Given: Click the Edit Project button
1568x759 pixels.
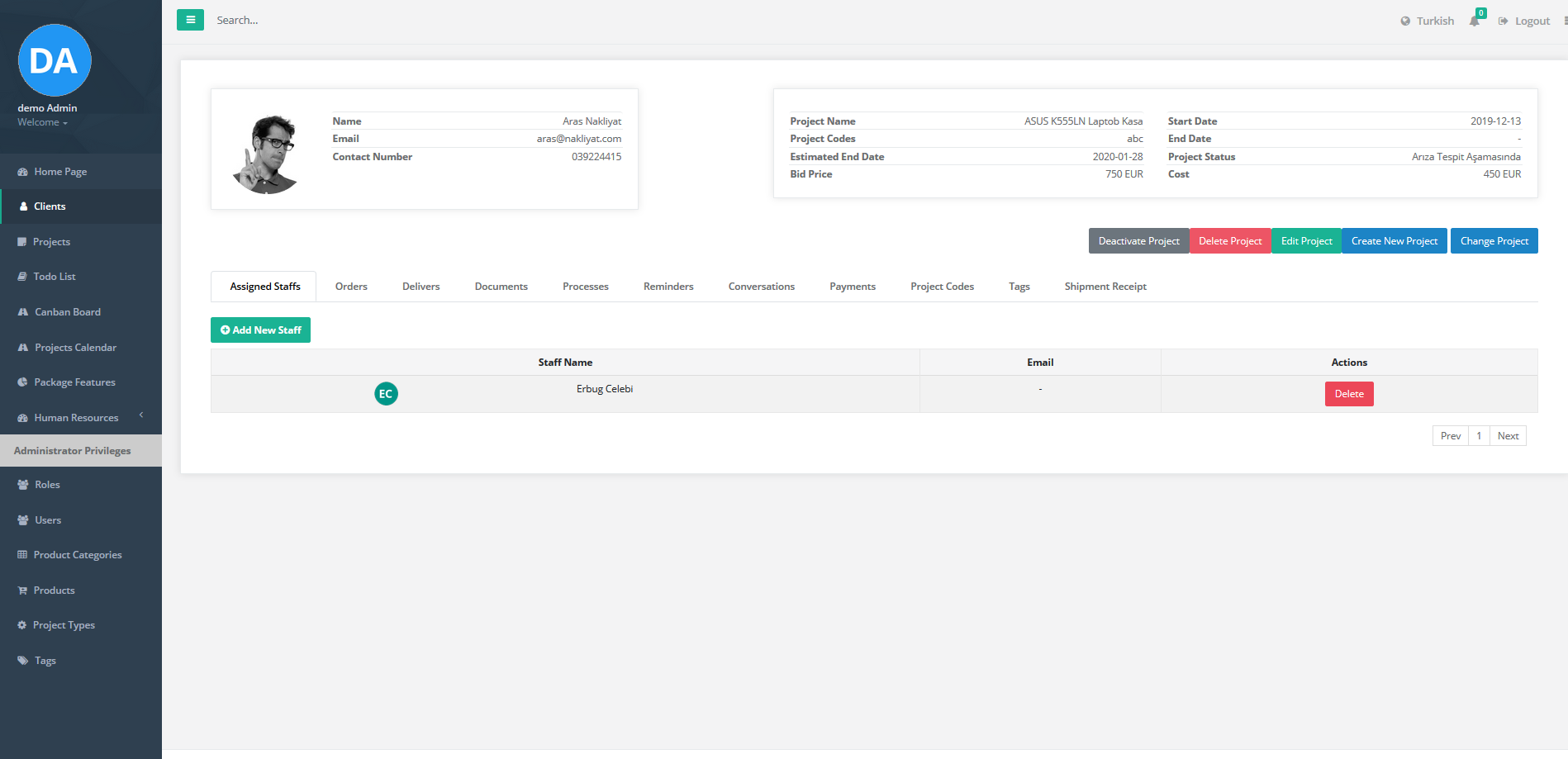Looking at the screenshot, I should (x=1306, y=241).
